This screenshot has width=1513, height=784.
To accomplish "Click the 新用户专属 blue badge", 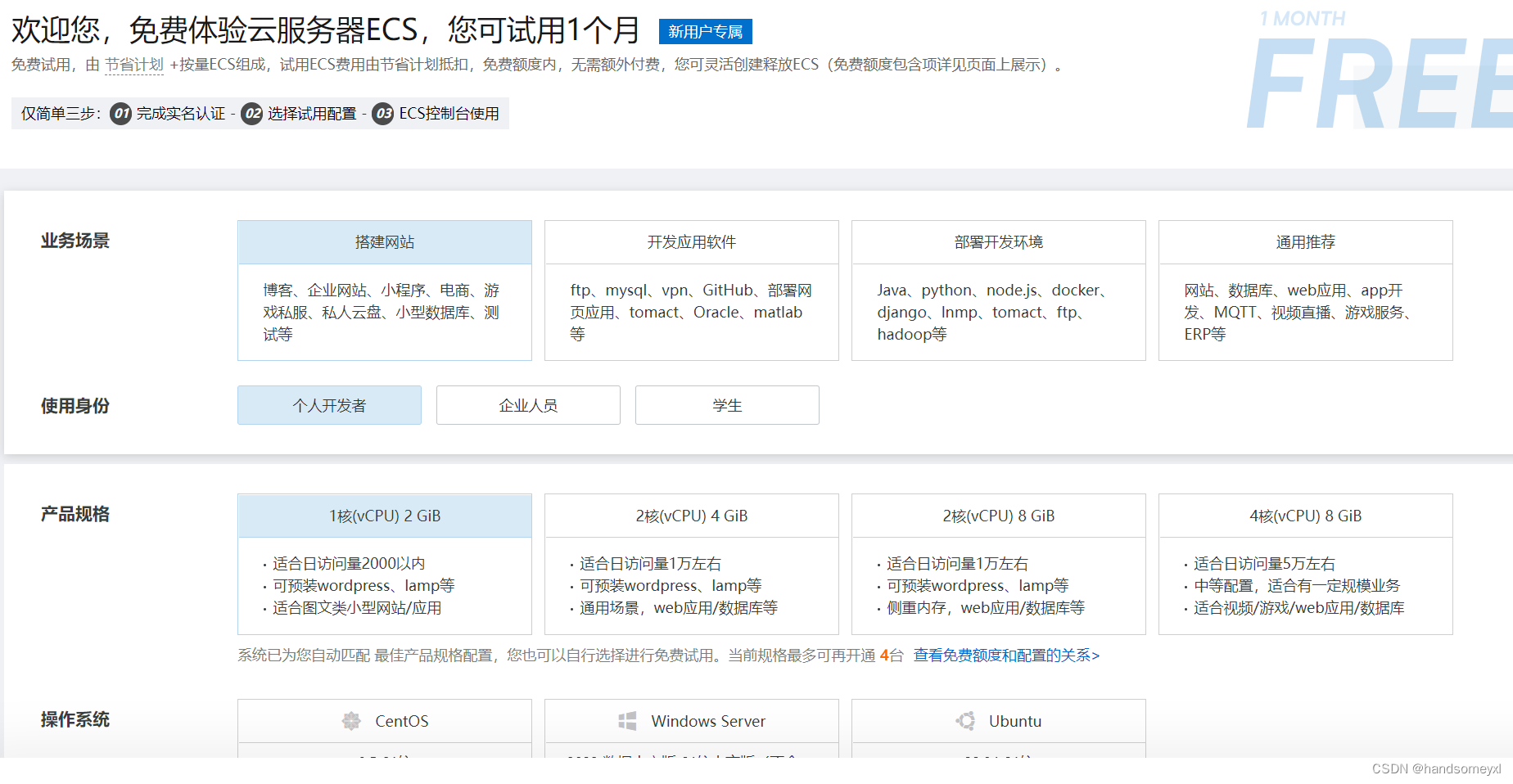I will click(706, 31).
